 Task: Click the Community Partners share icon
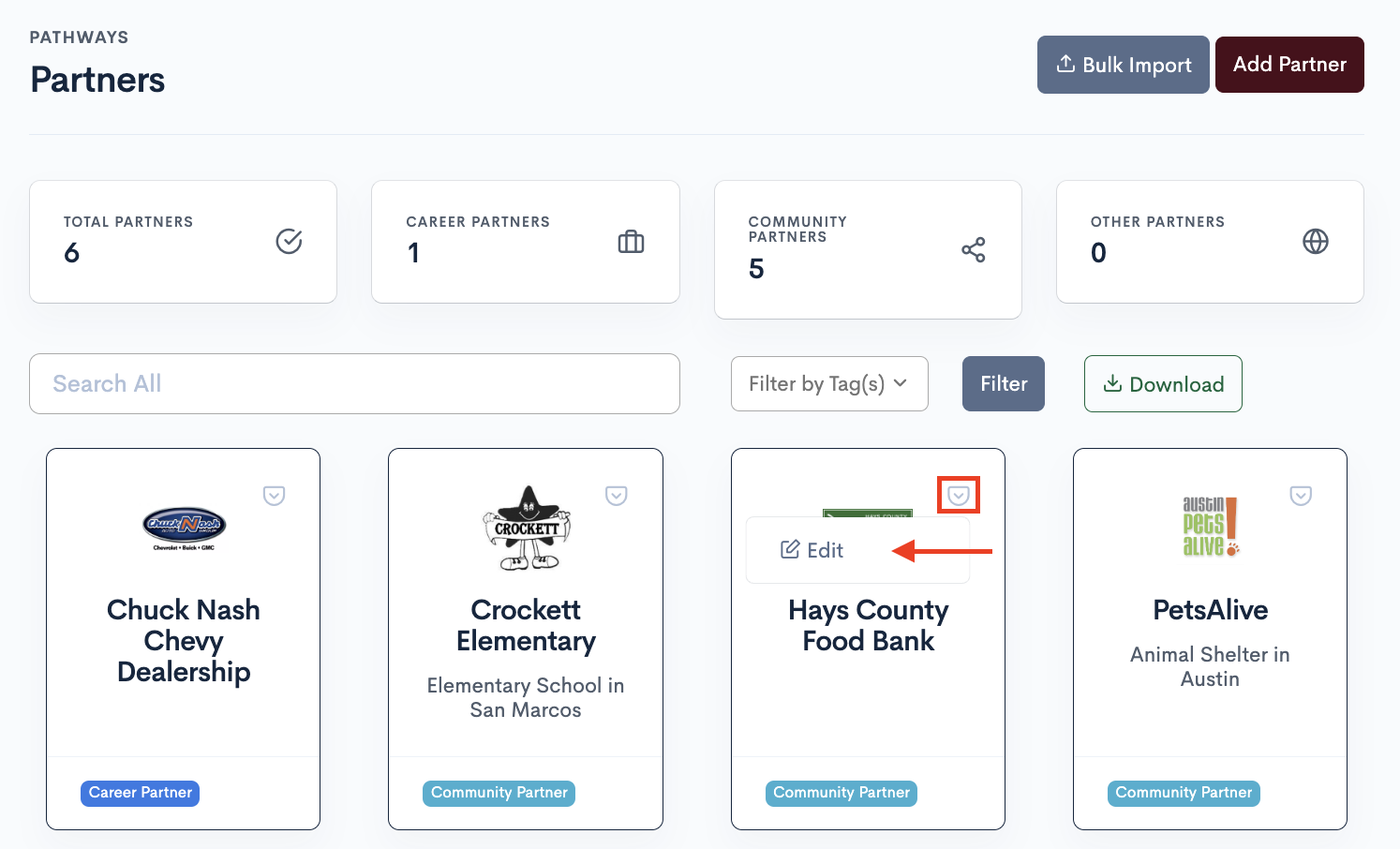tap(973, 250)
